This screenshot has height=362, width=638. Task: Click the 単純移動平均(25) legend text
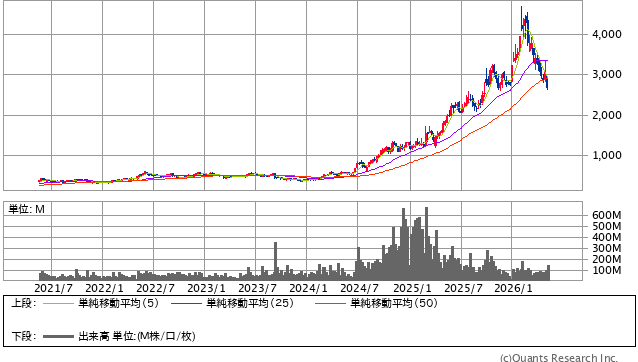coord(250,303)
